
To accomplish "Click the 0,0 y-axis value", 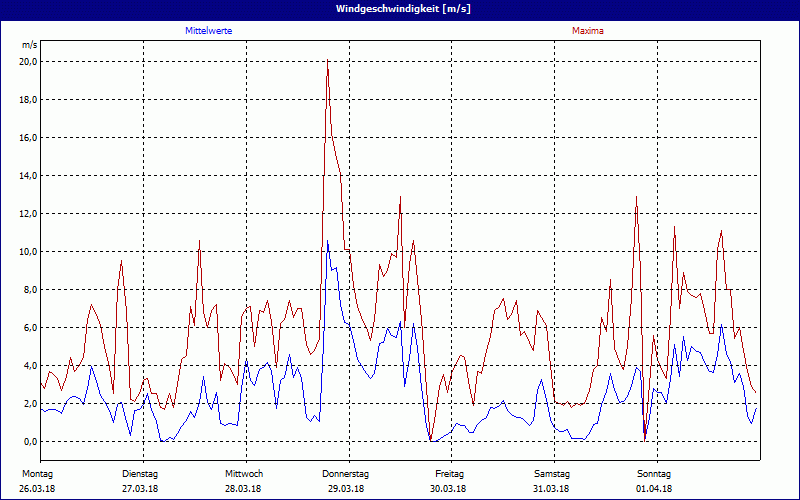I will coord(31,442).
